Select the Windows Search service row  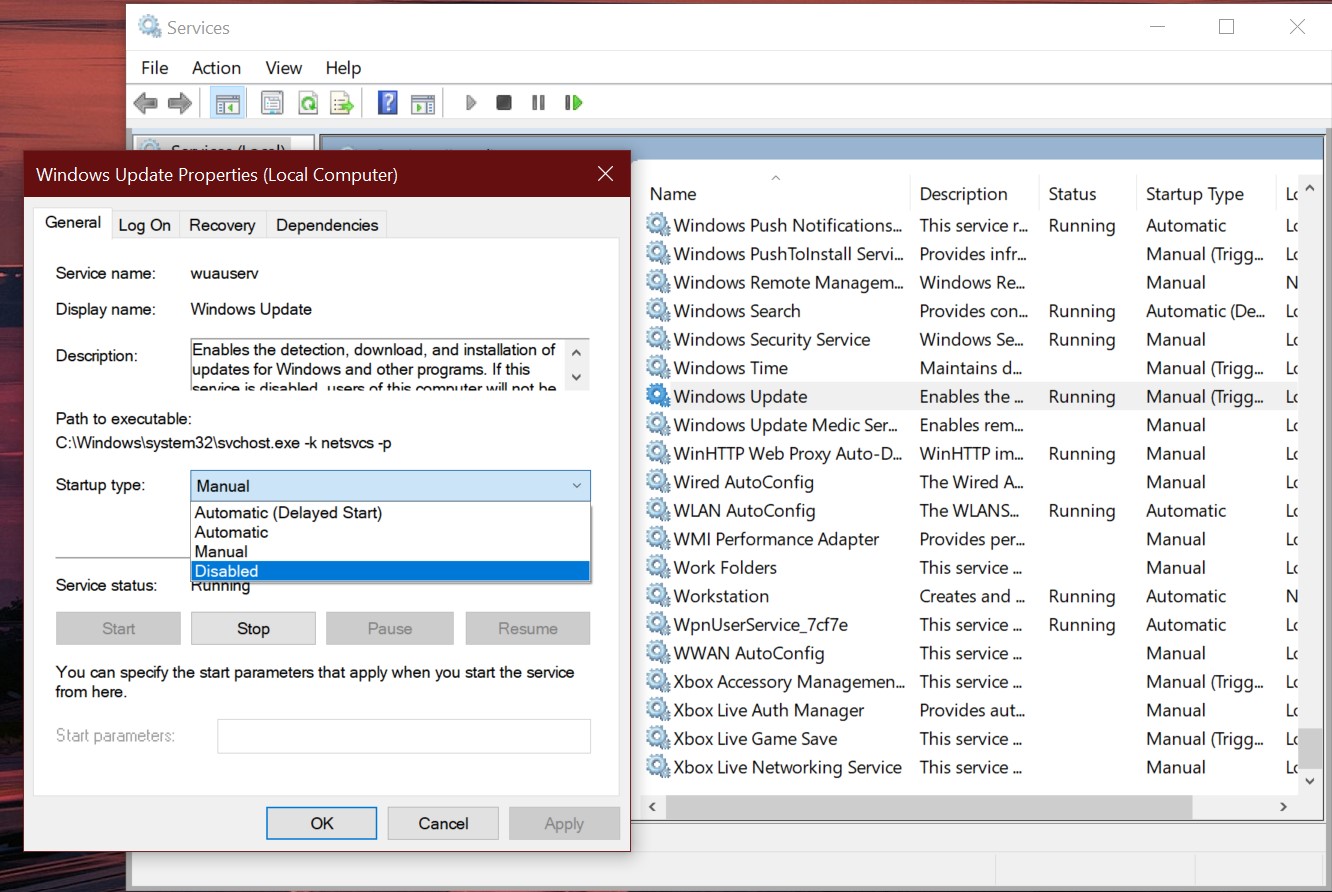pyautogui.click(x=737, y=311)
